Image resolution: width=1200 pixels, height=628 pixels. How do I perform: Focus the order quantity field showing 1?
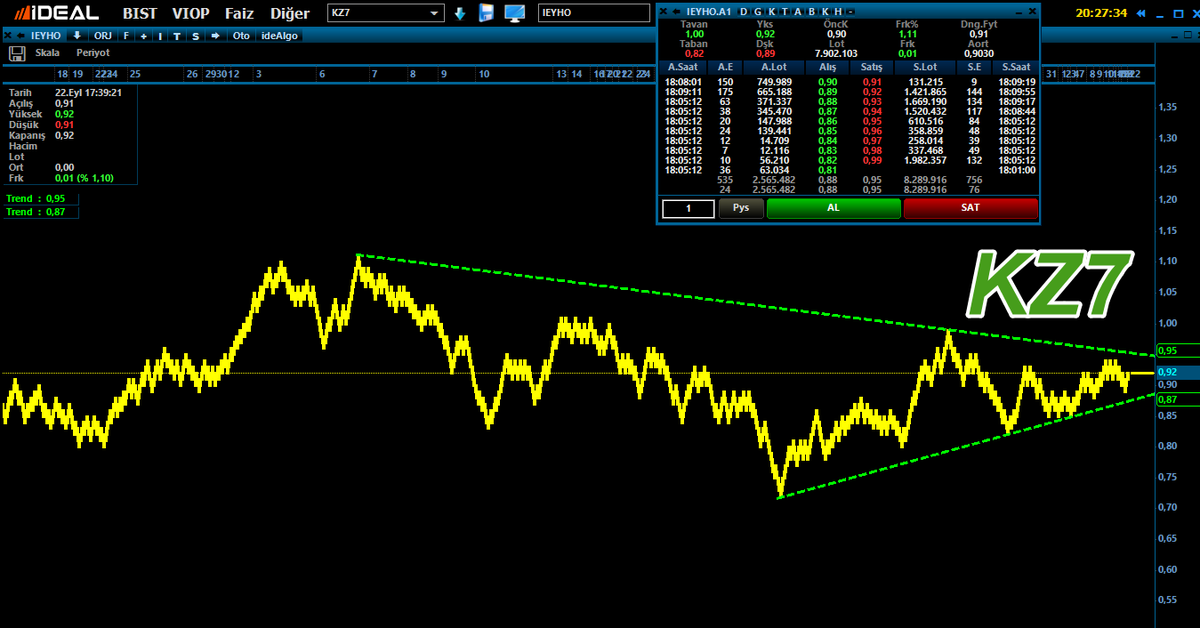point(688,208)
